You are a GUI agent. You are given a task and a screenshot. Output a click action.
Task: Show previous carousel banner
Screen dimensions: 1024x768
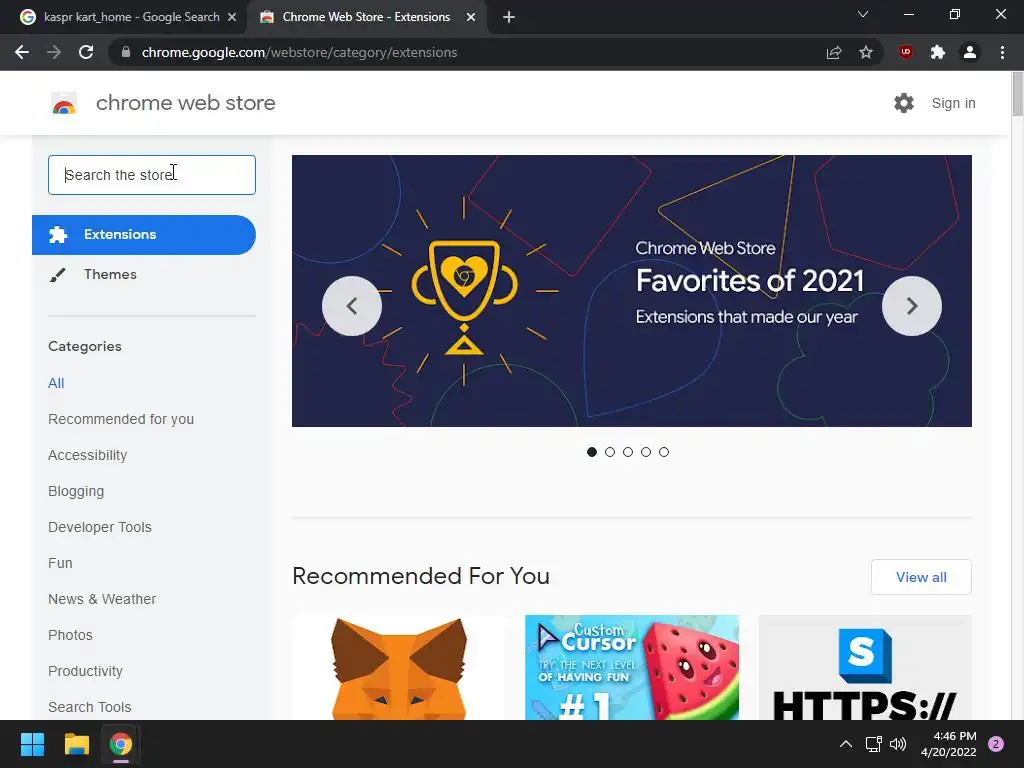click(352, 306)
